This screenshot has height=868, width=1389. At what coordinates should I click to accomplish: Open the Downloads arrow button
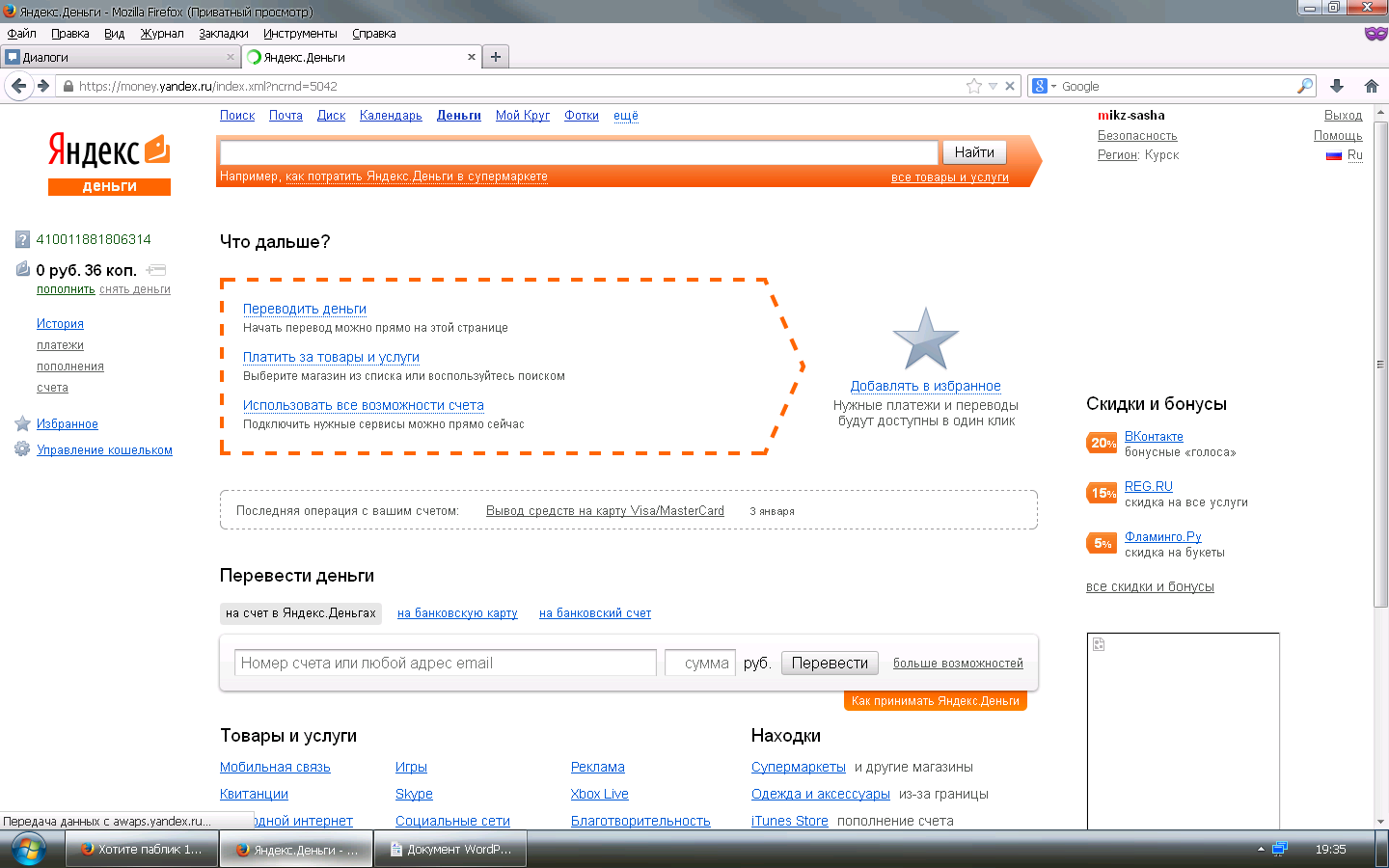(1337, 86)
